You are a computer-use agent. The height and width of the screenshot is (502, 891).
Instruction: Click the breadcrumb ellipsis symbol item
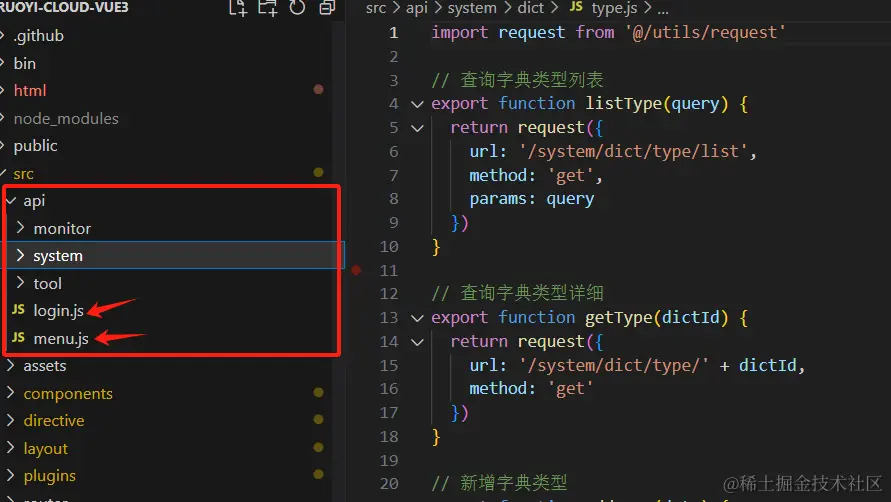[x=663, y=9]
